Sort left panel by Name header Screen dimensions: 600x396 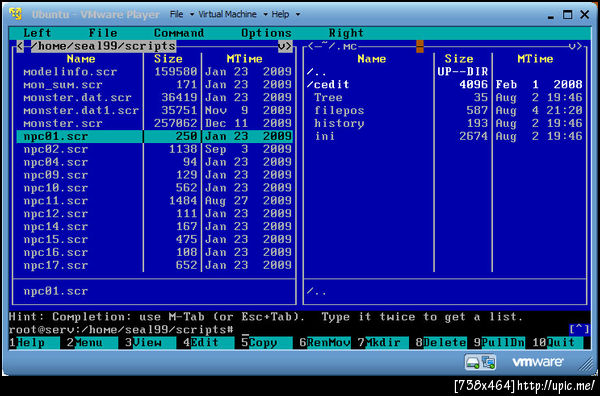click(x=81, y=59)
